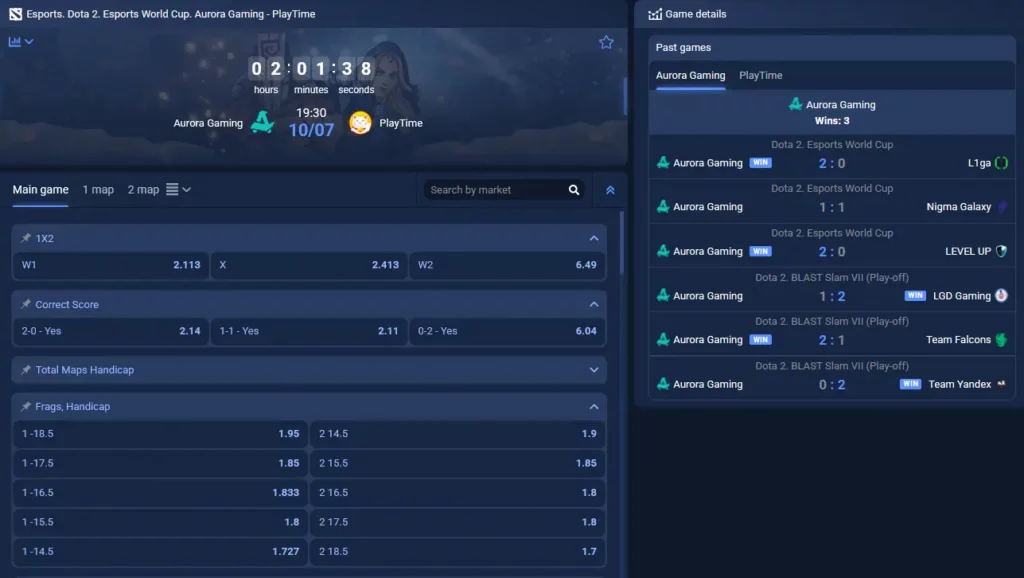Select correct score 0-2 Yes
This screenshot has width=1024, height=578.
pos(507,331)
